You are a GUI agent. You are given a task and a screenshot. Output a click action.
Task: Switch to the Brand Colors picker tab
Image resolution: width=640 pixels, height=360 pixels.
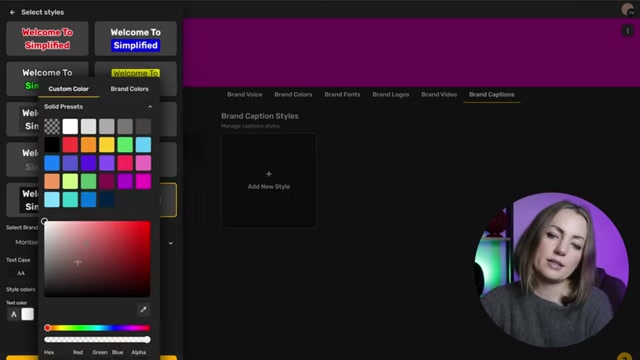point(129,89)
